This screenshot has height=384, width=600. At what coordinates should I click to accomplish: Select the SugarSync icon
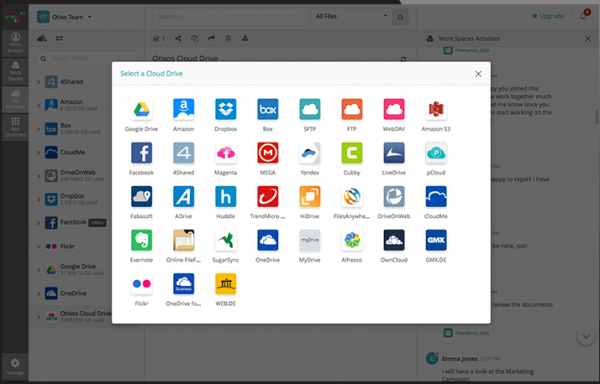[225, 240]
